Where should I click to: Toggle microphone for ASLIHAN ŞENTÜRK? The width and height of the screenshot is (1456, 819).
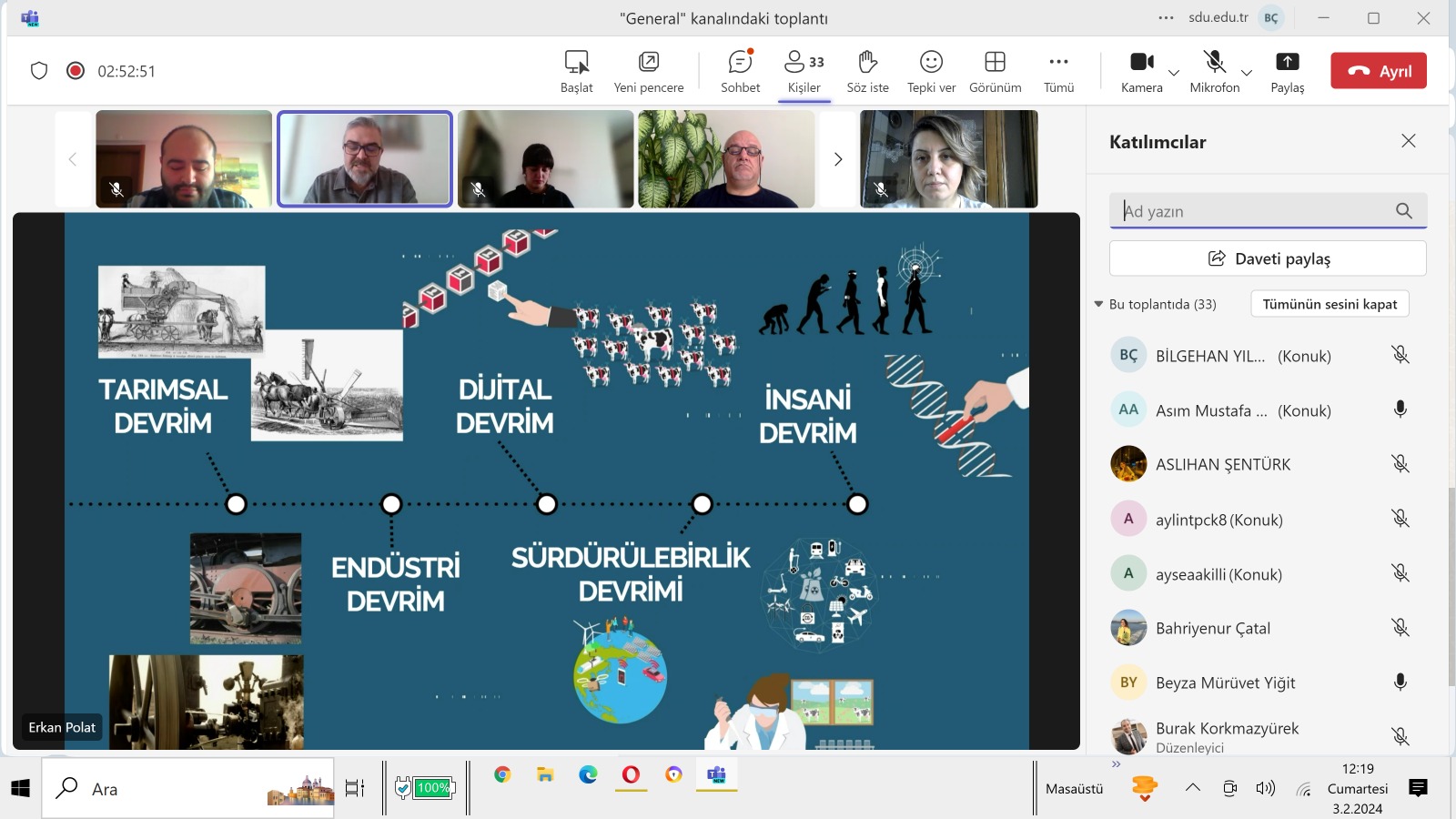click(1400, 464)
